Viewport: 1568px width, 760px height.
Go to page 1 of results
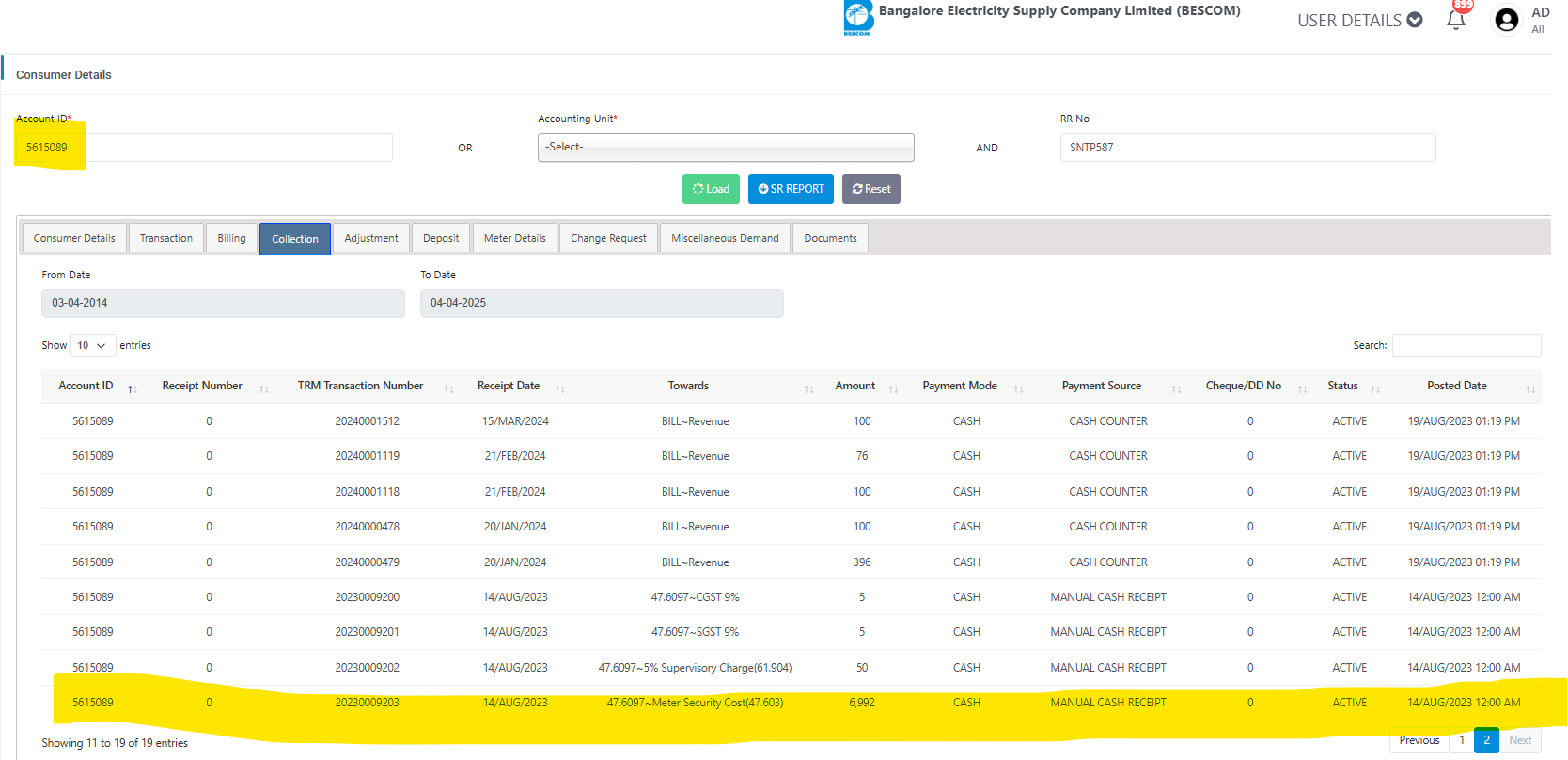click(1462, 740)
